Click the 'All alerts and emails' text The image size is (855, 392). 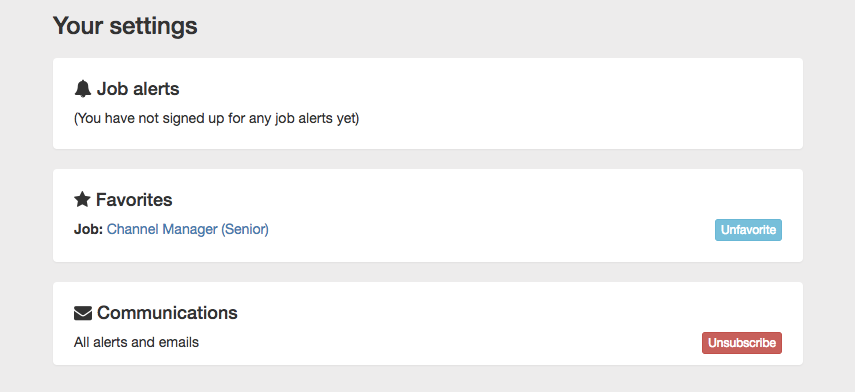pyautogui.click(x=136, y=342)
